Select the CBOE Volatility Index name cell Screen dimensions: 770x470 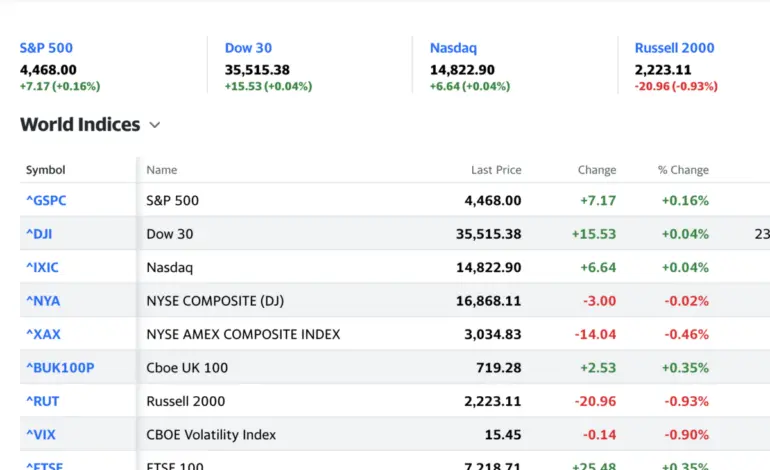point(211,435)
